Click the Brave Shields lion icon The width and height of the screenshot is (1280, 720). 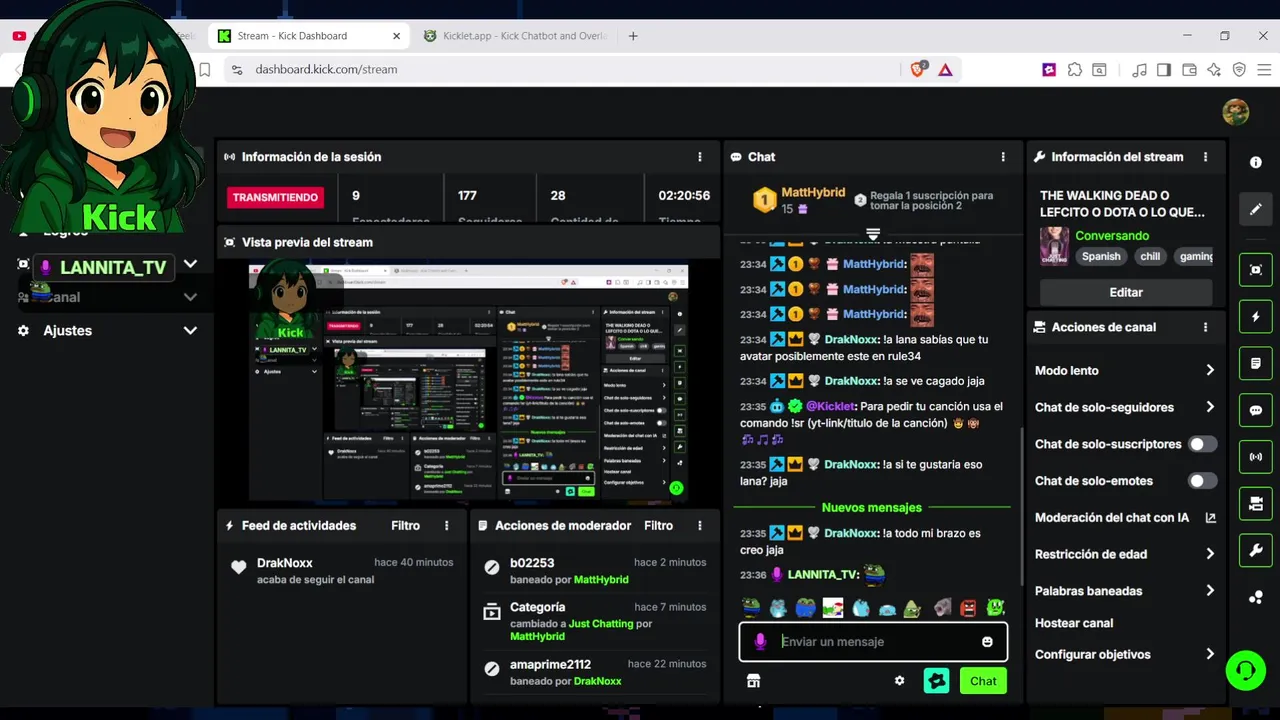tap(918, 69)
